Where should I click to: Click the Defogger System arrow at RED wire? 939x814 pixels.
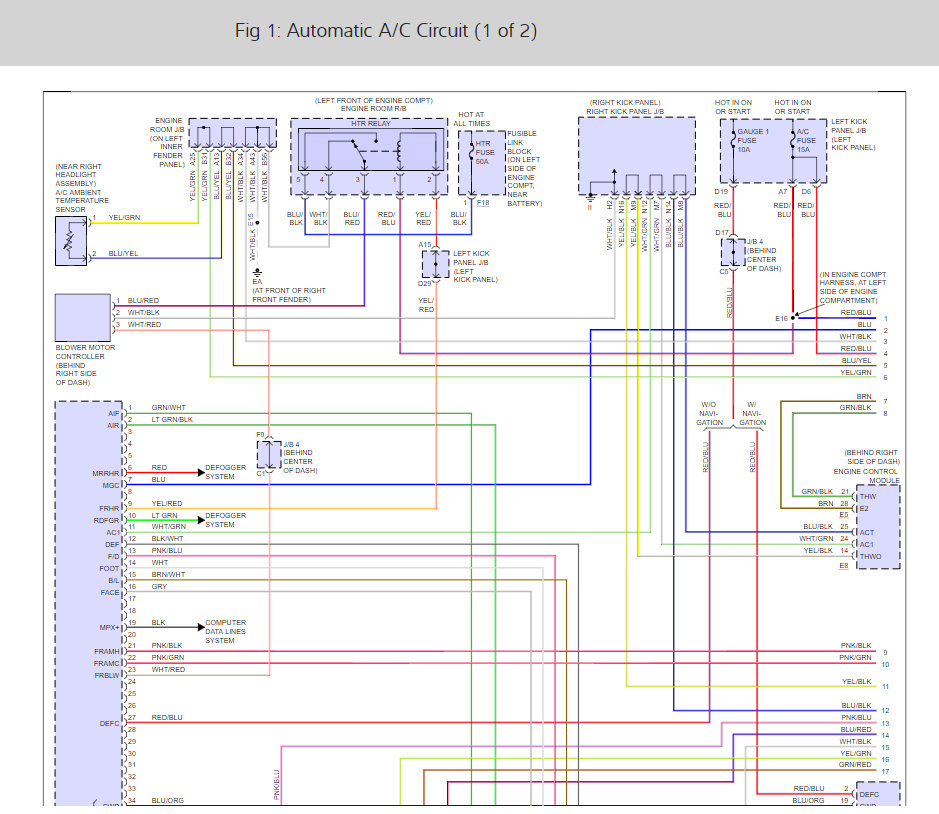(201, 473)
